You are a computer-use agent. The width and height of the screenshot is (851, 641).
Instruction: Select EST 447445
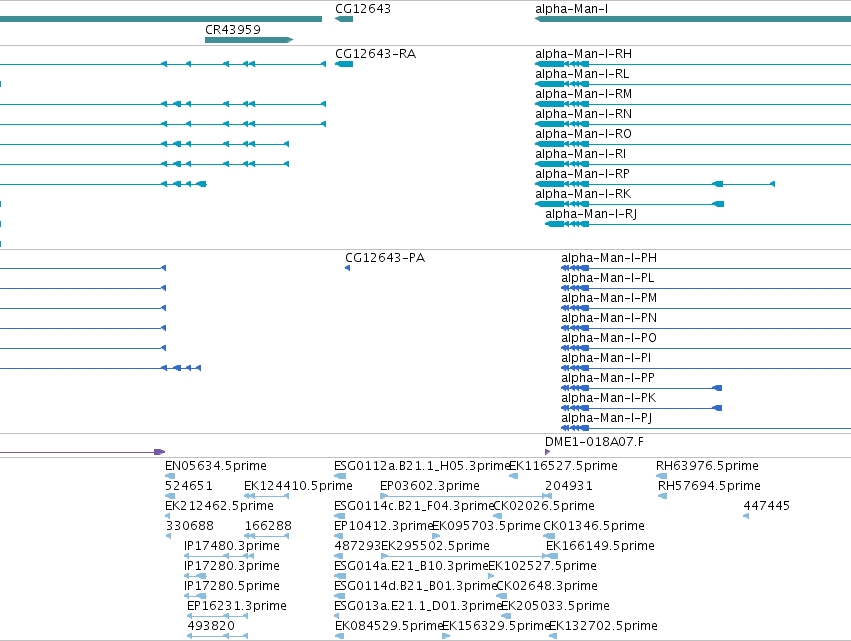pos(766,506)
